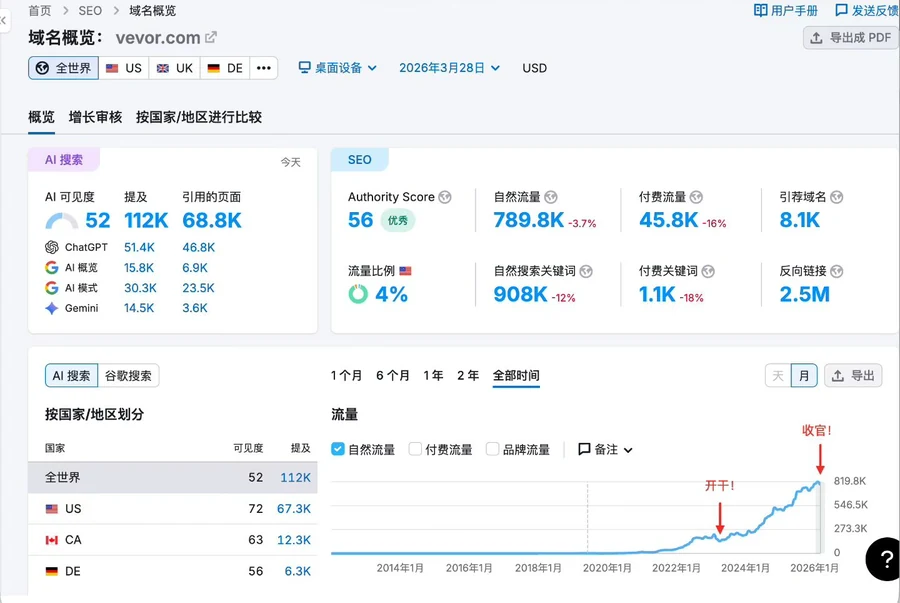Click the Gemini sparkle icon

click(52, 308)
